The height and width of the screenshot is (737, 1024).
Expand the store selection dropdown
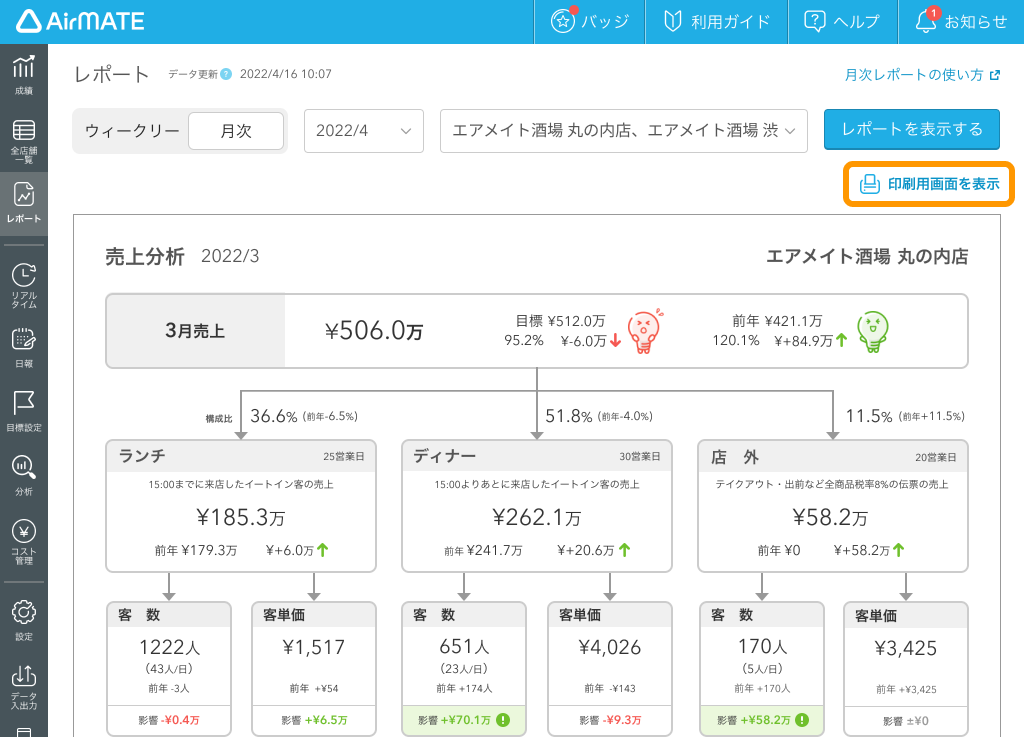tap(623, 130)
